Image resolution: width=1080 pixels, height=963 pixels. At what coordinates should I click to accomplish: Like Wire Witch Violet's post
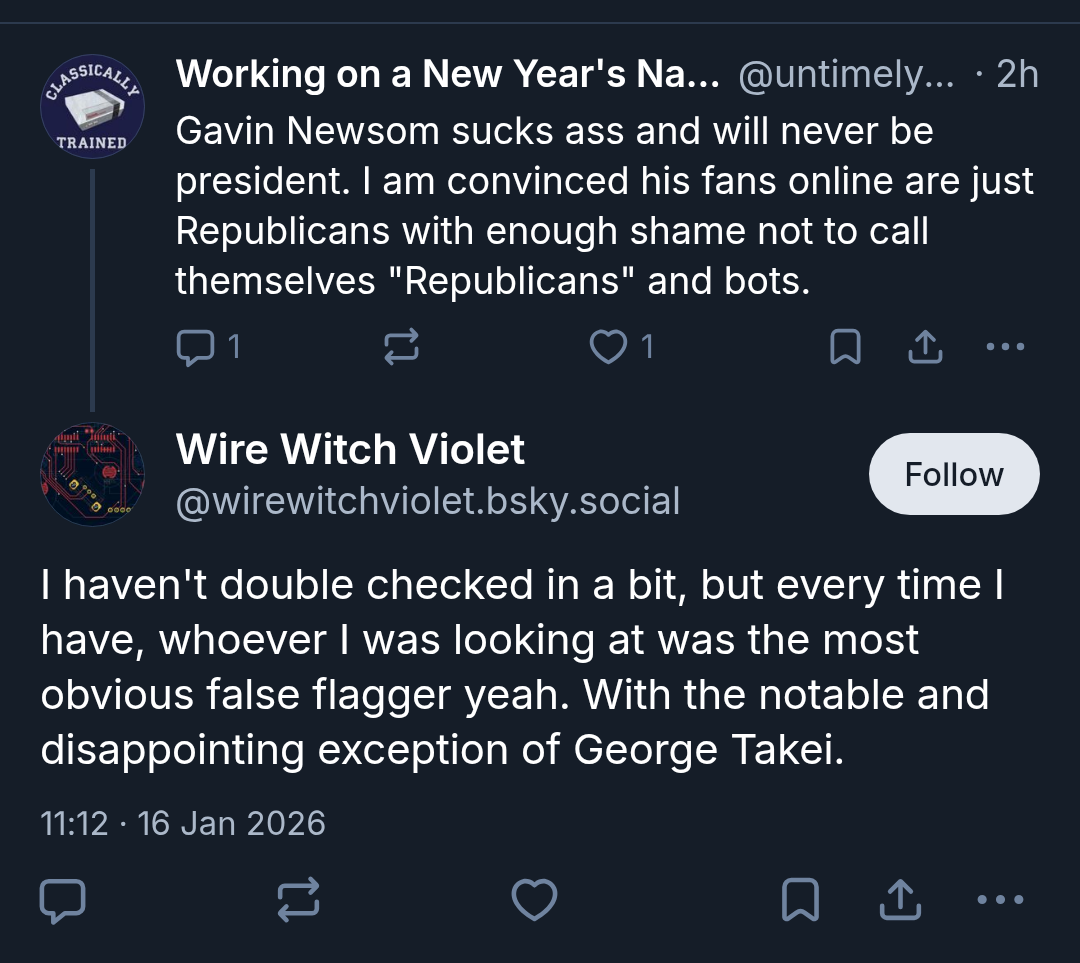point(534,900)
